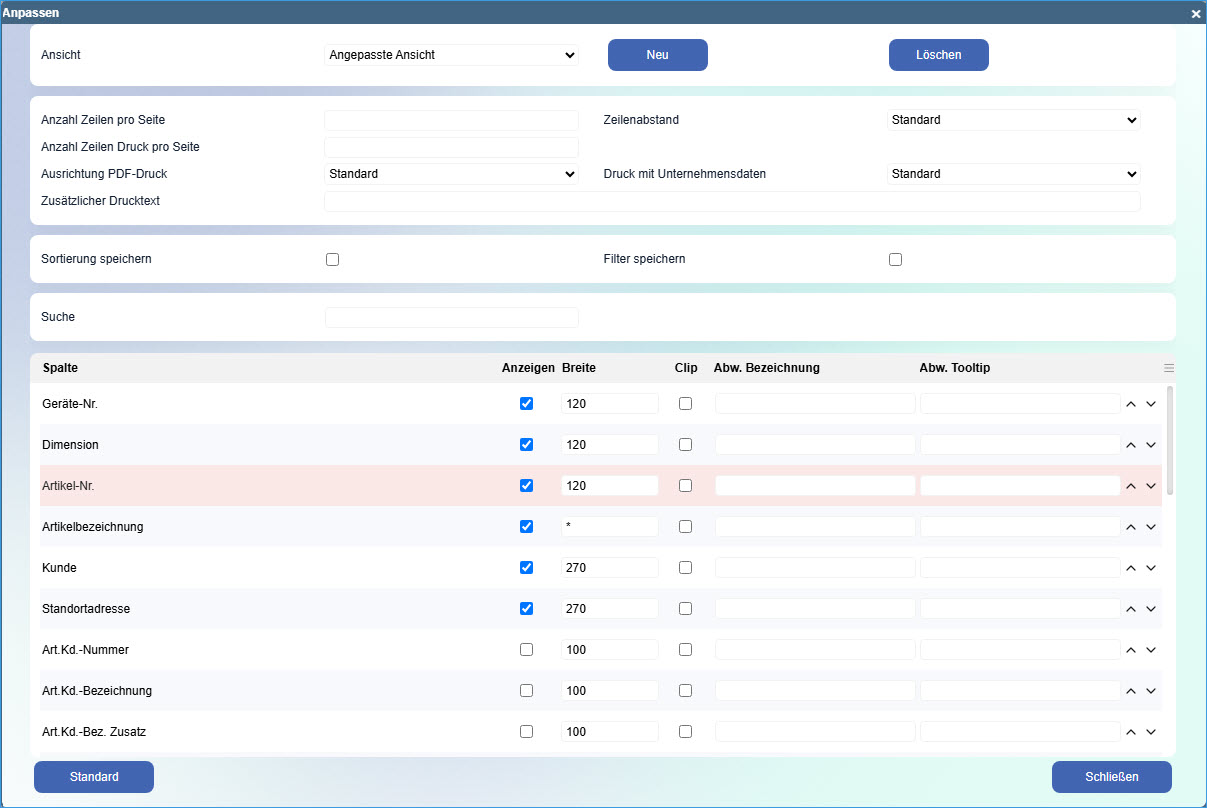Enable the Filter speichern checkbox
Image resolution: width=1207 pixels, height=808 pixels.
click(895, 259)
